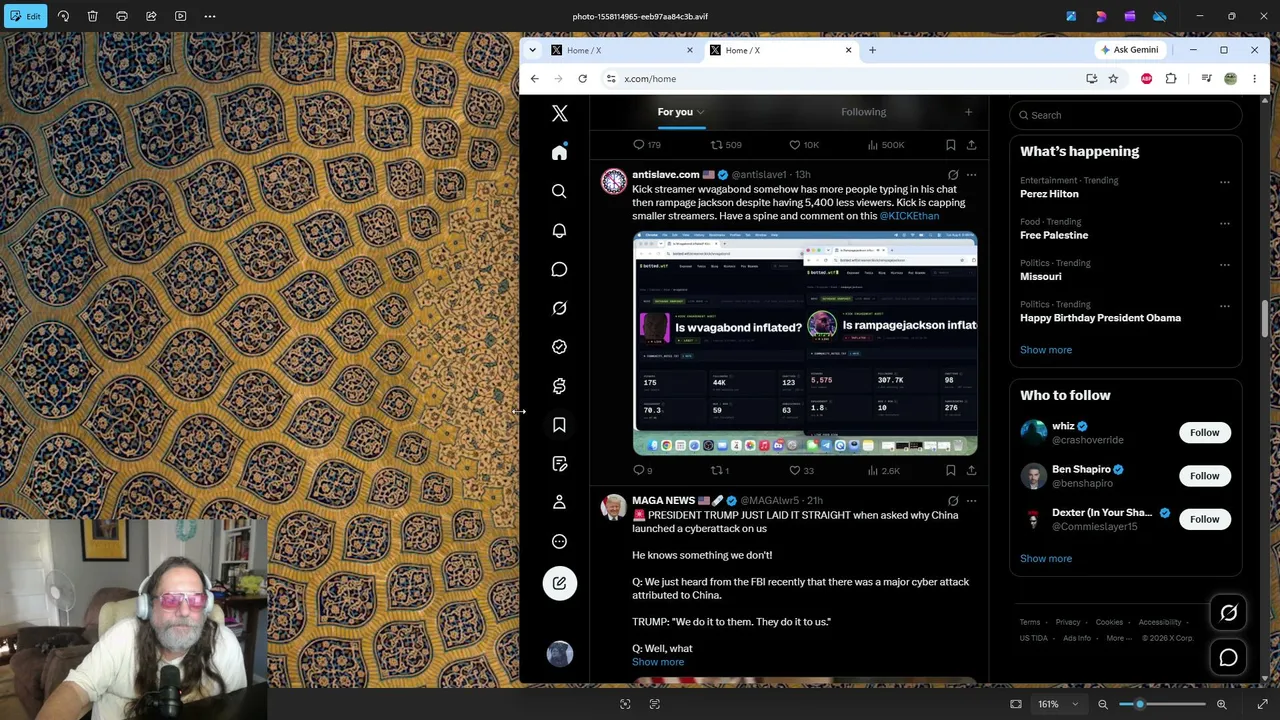Open X Bookmarks in sidebar

pos(560,425)
